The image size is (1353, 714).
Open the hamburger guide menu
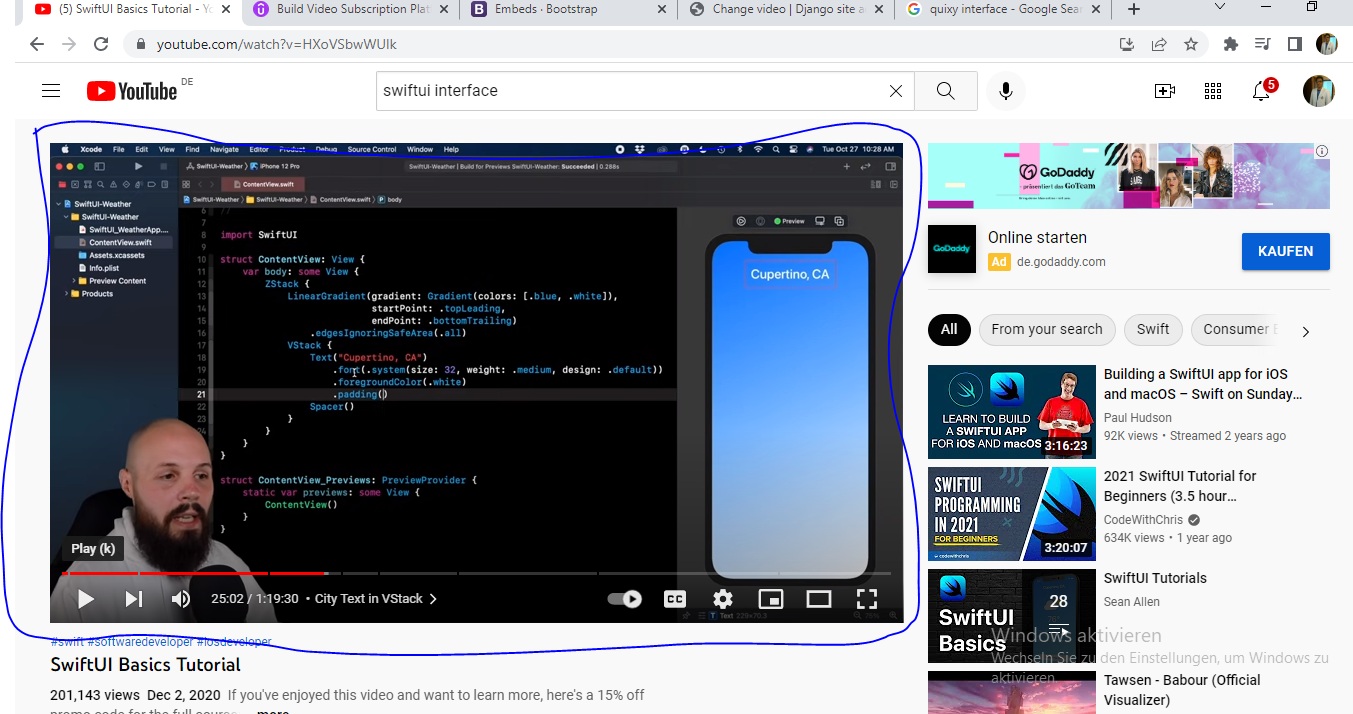tap(51, 91)
